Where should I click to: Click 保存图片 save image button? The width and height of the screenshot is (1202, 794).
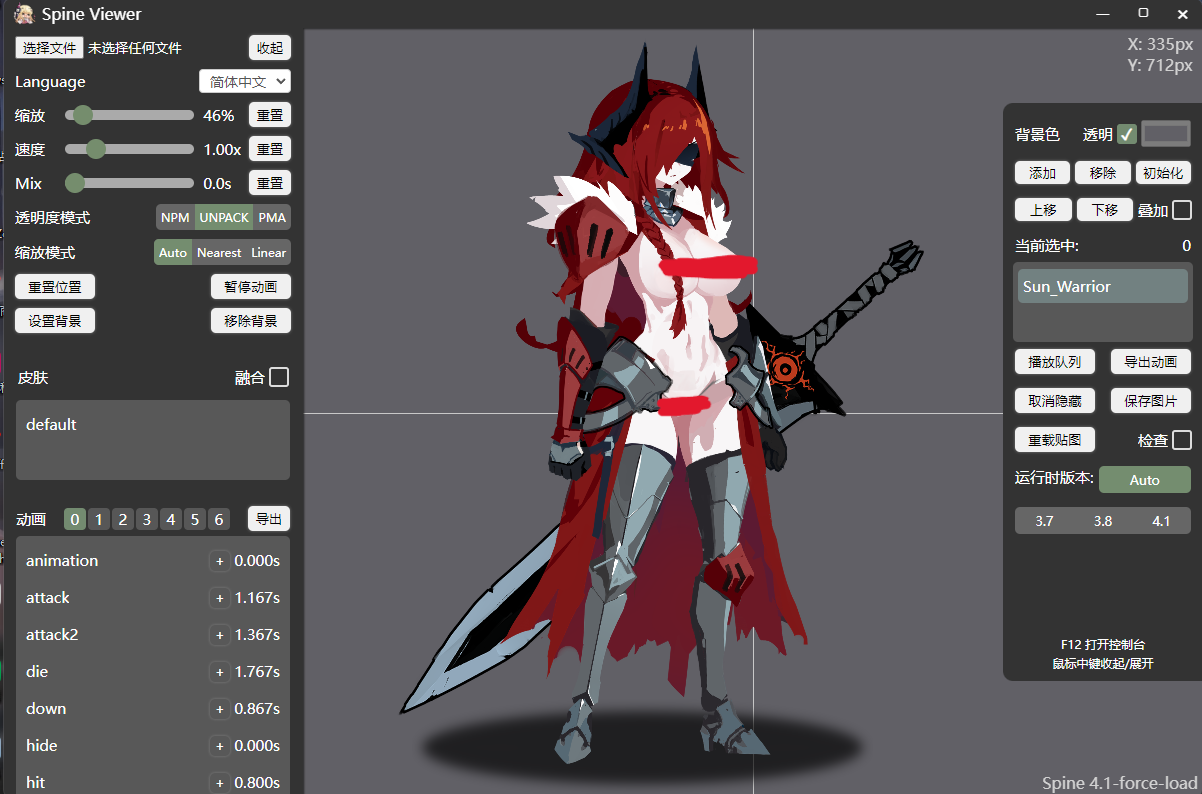point(1151,401)
